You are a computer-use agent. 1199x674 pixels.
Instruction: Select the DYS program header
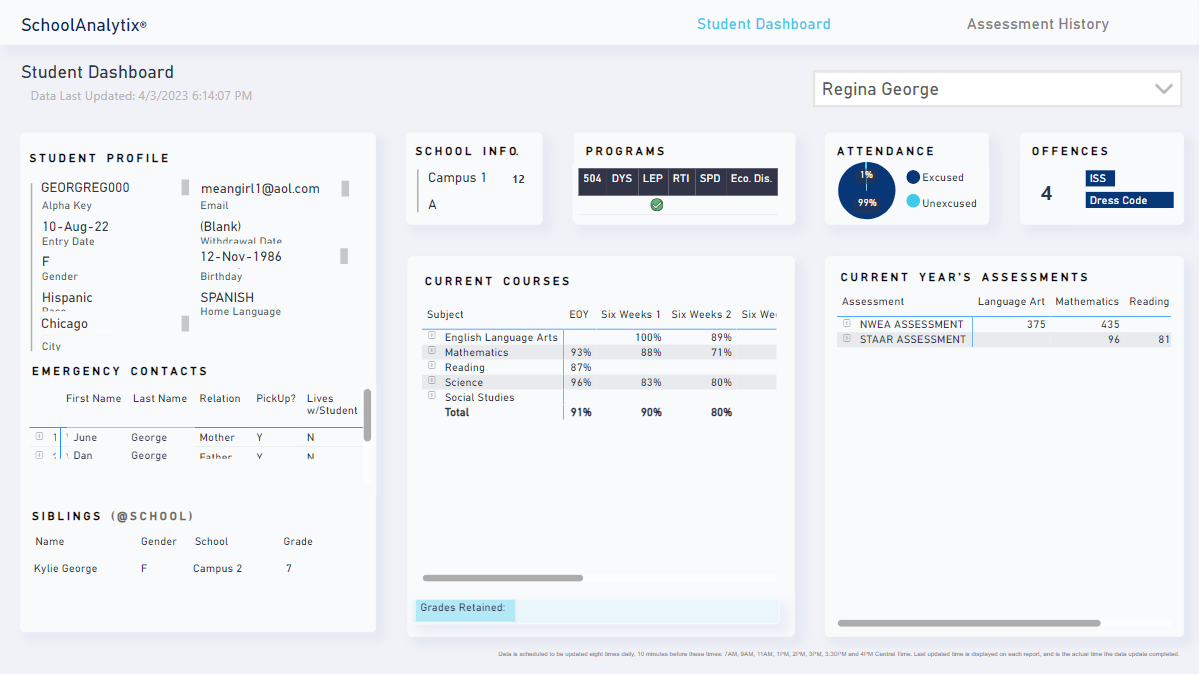point(622,178)
